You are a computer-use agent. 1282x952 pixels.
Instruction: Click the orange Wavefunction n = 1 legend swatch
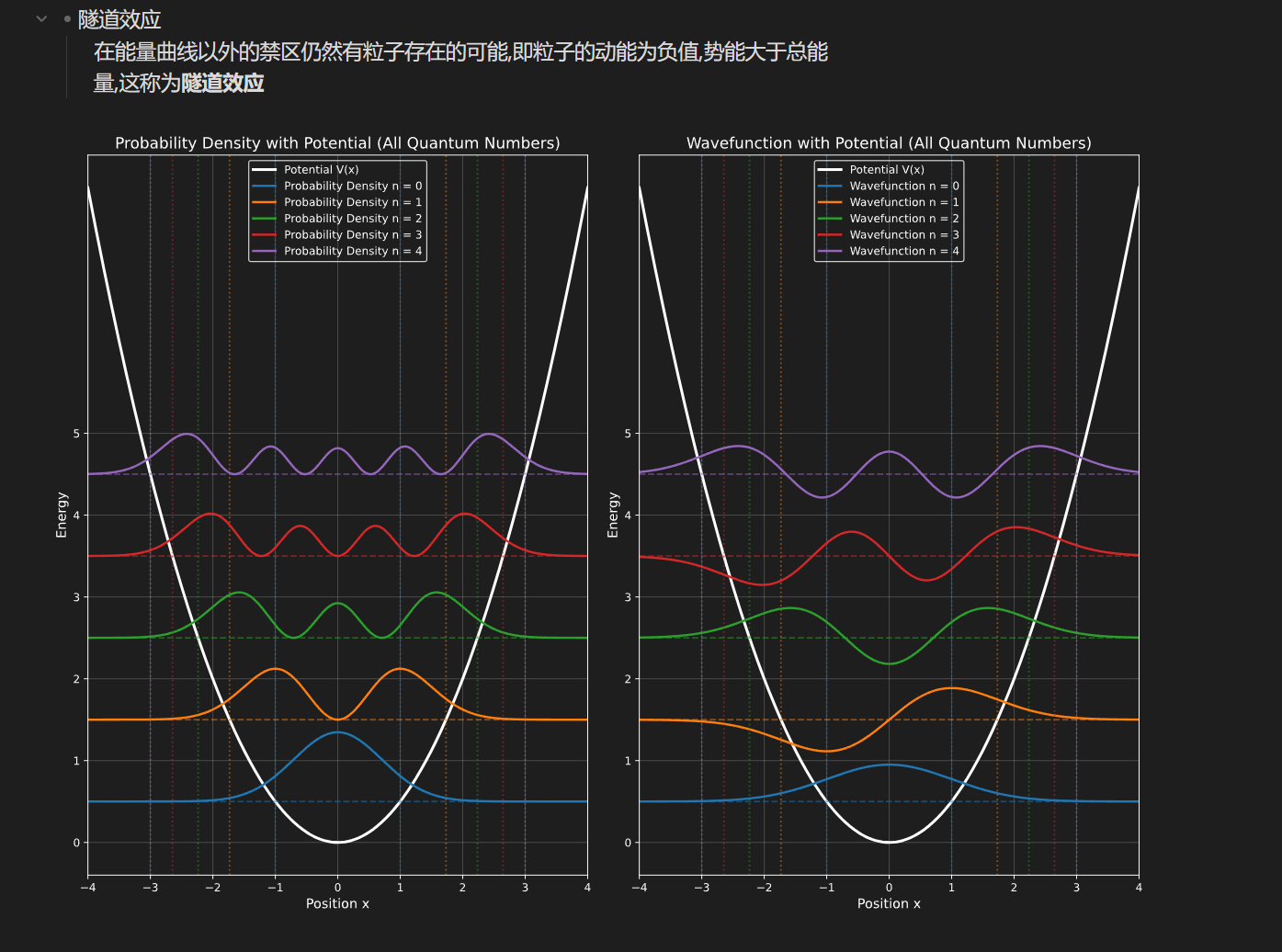coord(830,202)
